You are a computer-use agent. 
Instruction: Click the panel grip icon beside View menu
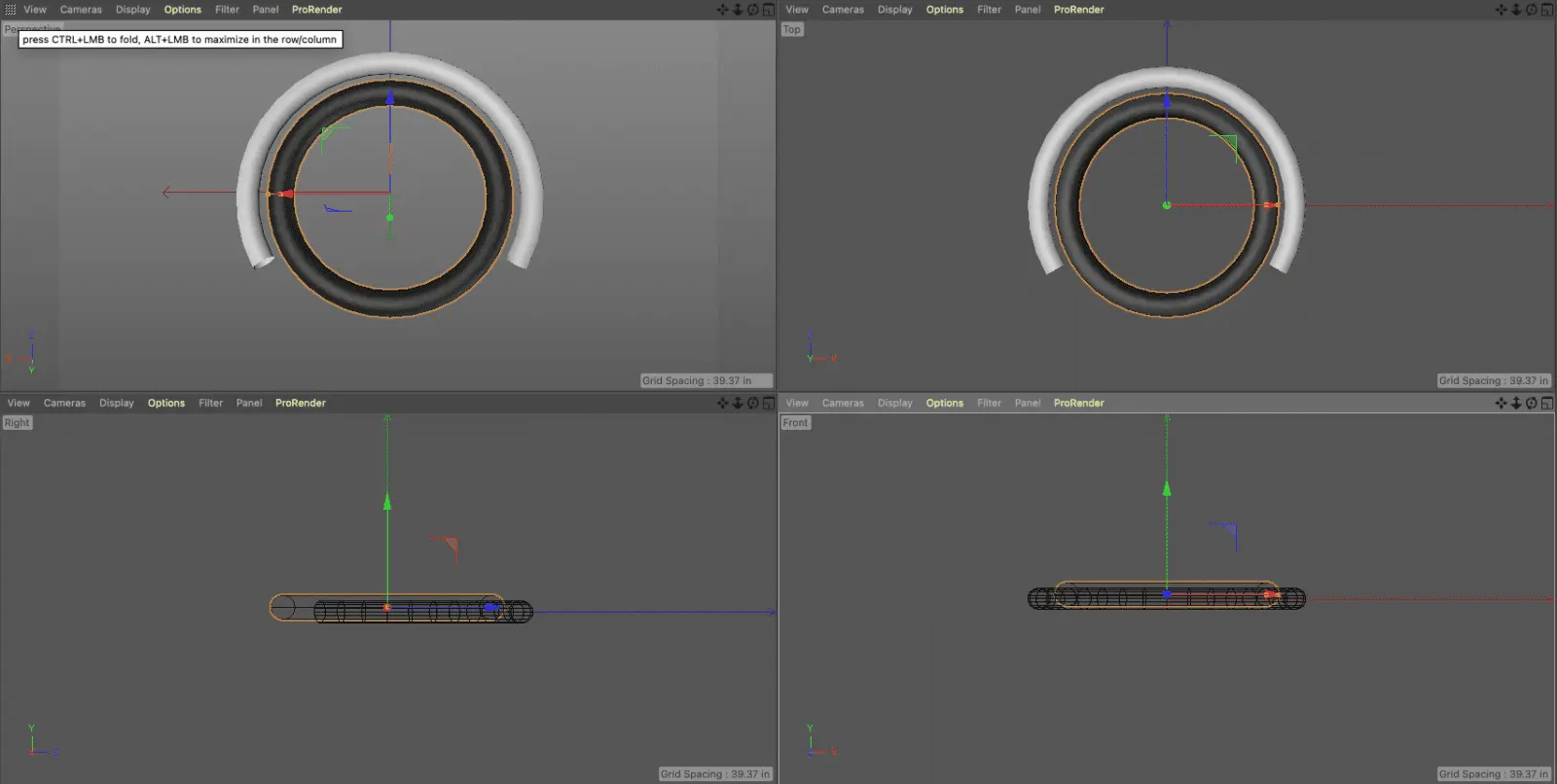(x=11, y=10)
